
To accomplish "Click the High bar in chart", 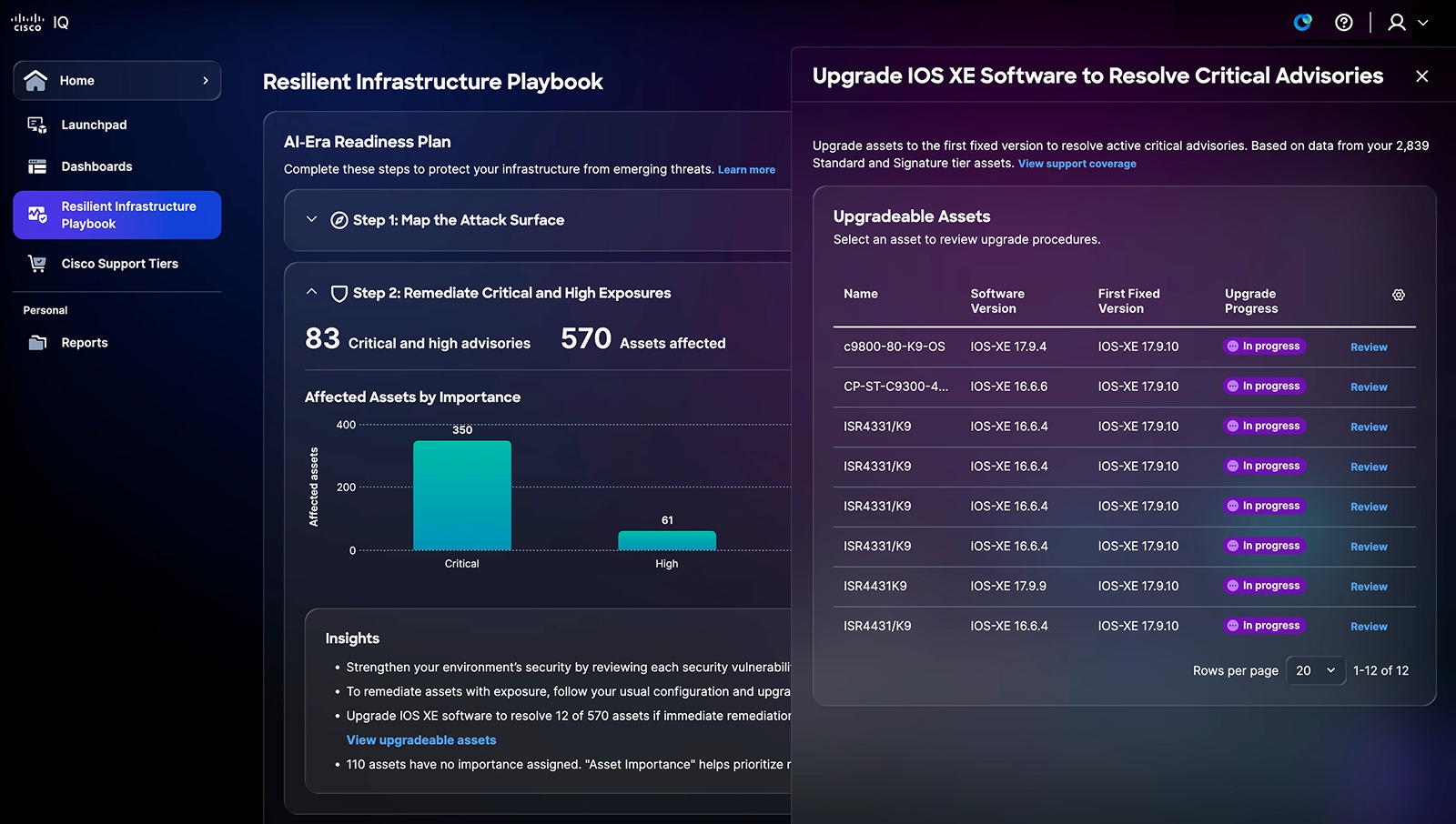I will pyautogui.click(x=667, y=540).
